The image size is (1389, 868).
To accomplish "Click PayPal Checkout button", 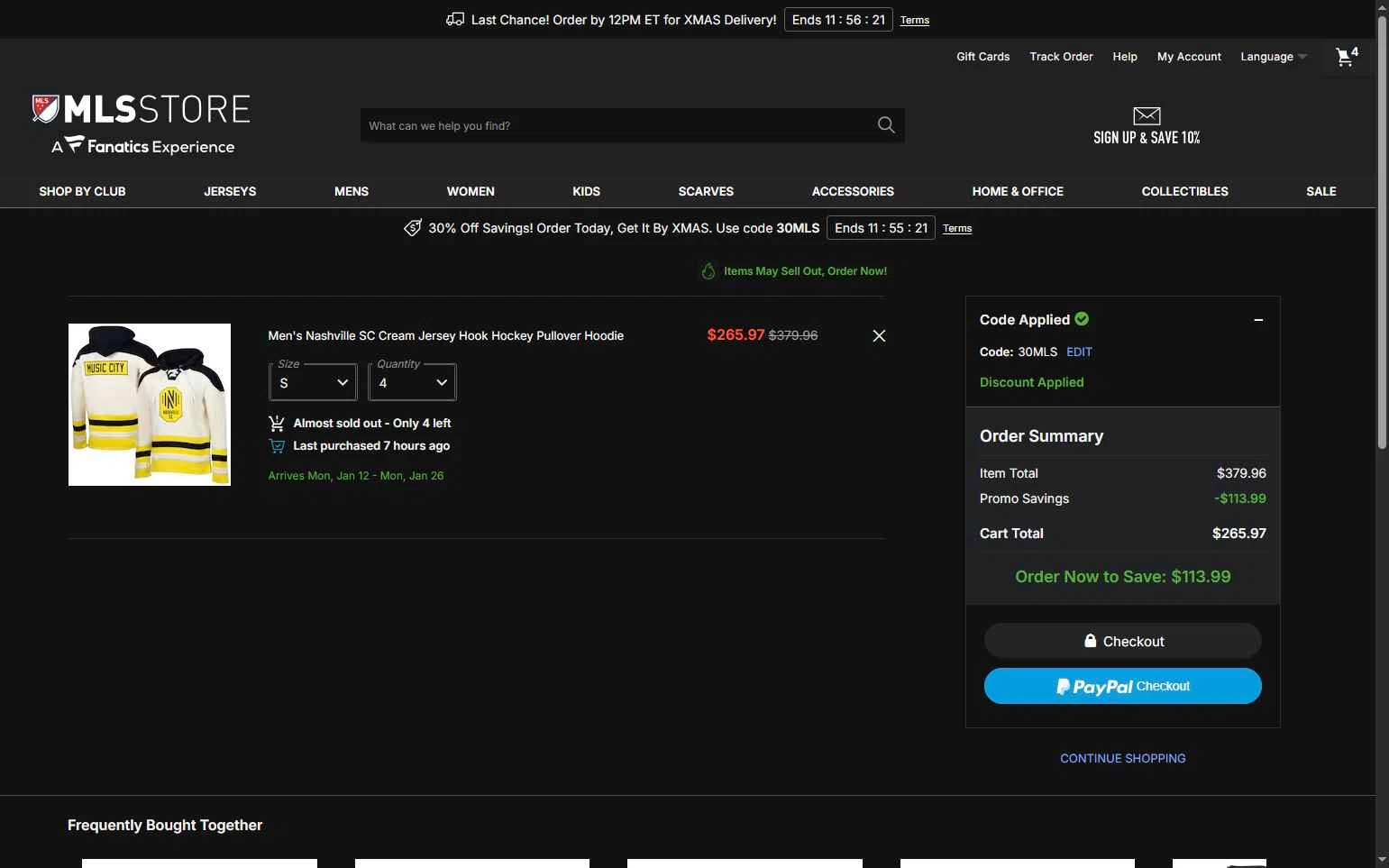I will pos(1123,686).
